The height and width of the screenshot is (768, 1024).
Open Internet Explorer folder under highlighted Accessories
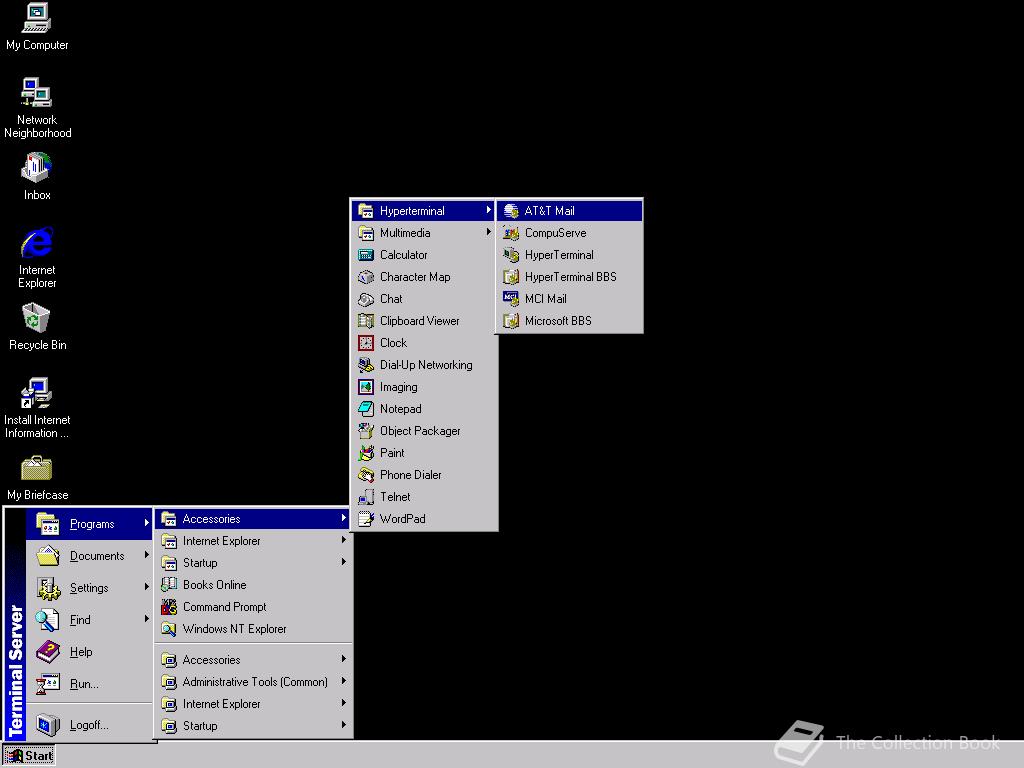pyautogui.click(x=253, y=541)
